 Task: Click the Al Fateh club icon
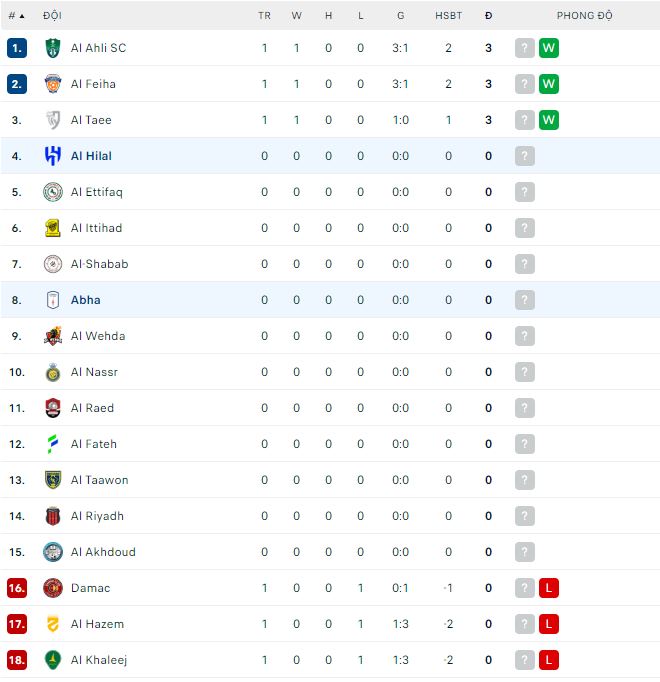click(53, 444)
